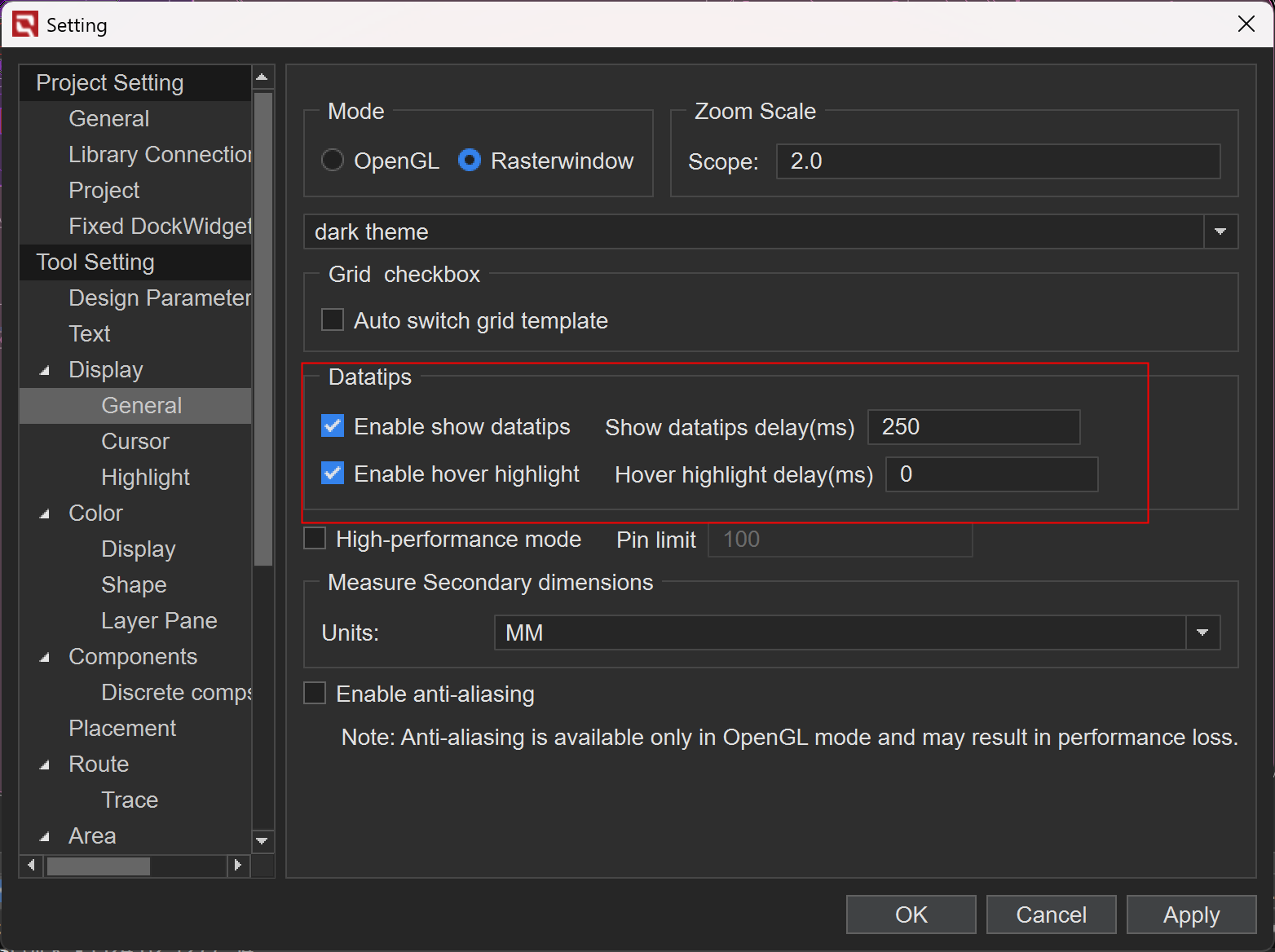Screen dimensions: 1275x952
Task: Toggle Enable hover highlight checkbox
Action: [333, 474]
